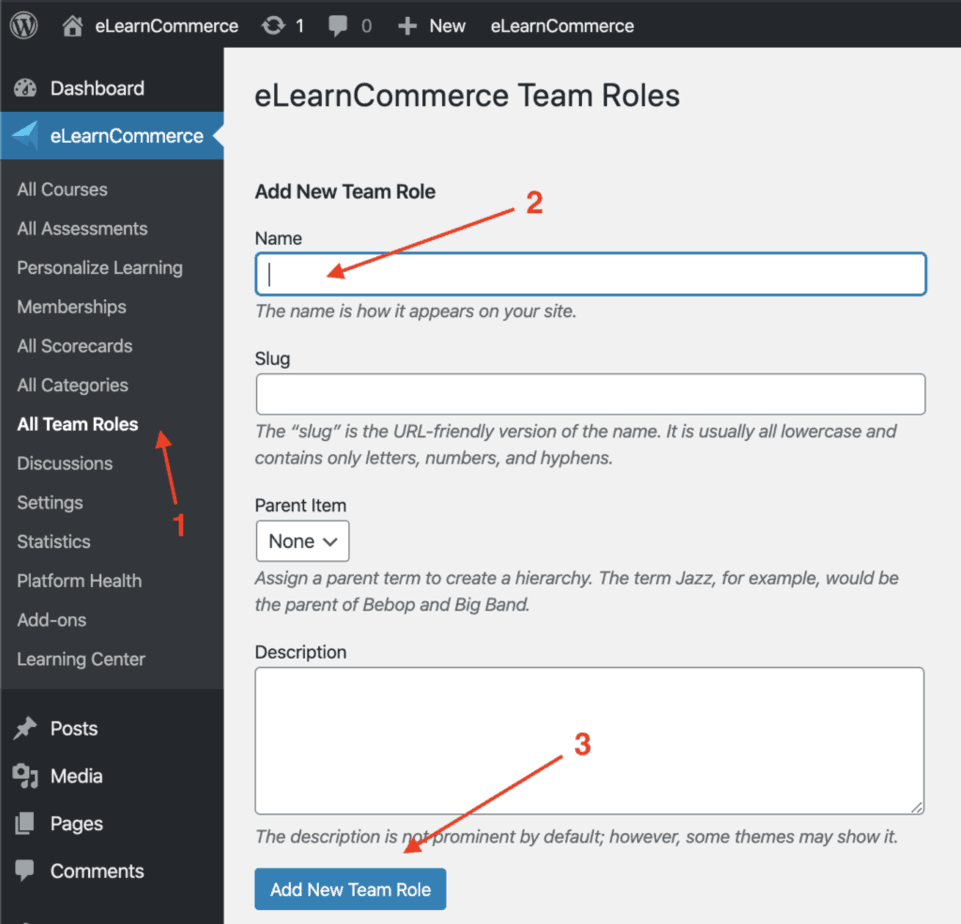Go to Dashboard label in sidebar
The width and height of the screenshot is (961, 924).
click(97, 88)
